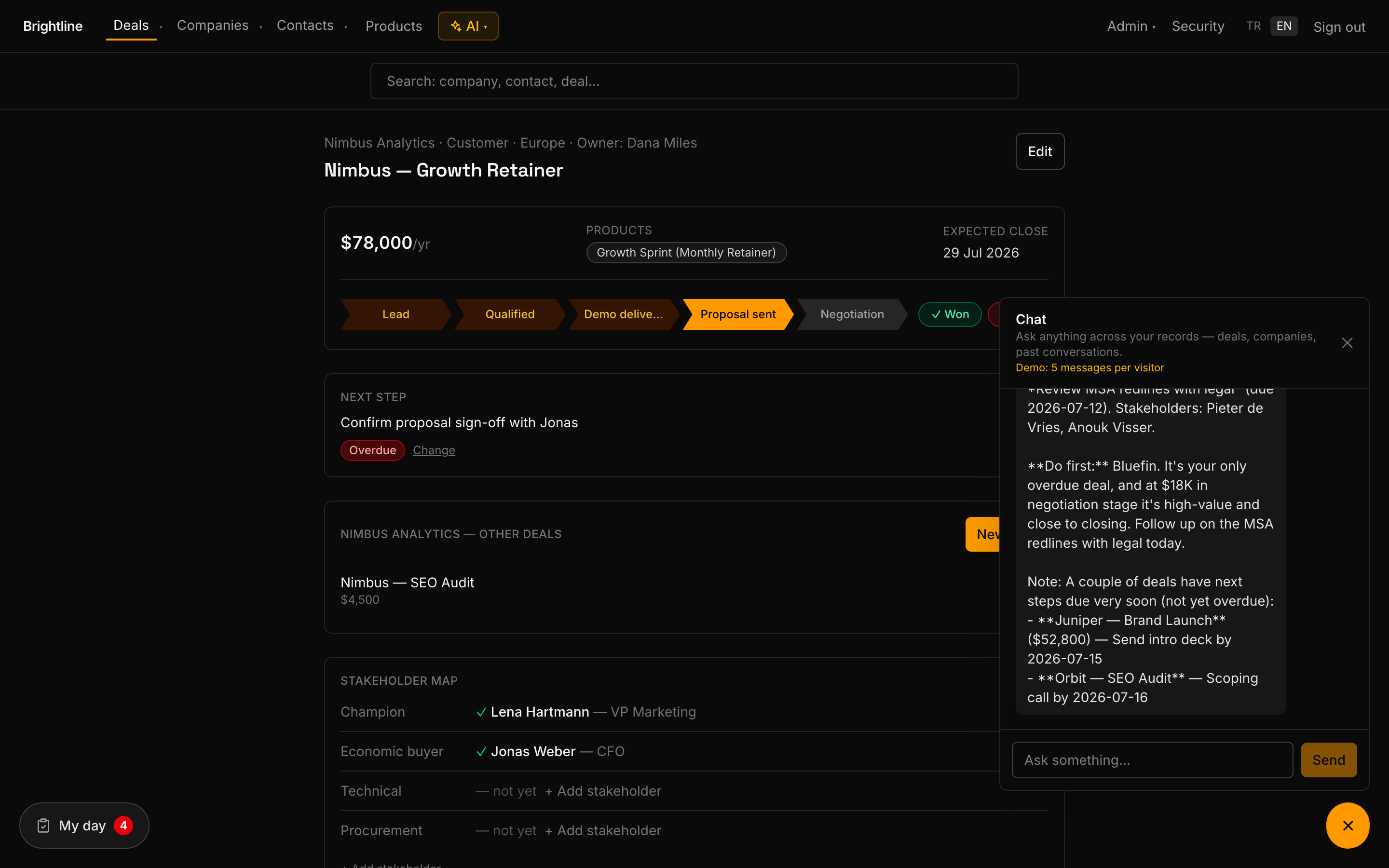Open the Security page
Viewport: 1389px width, 868px height.
click(1198, 26)
